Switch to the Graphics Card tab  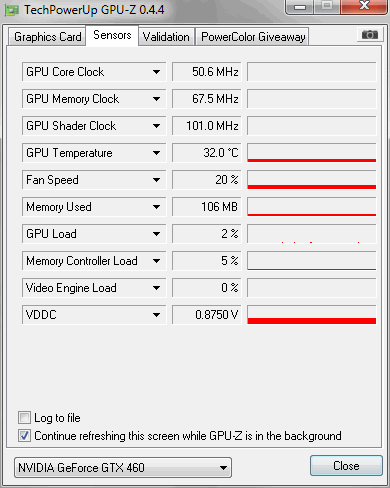click(x=47, y=37)
